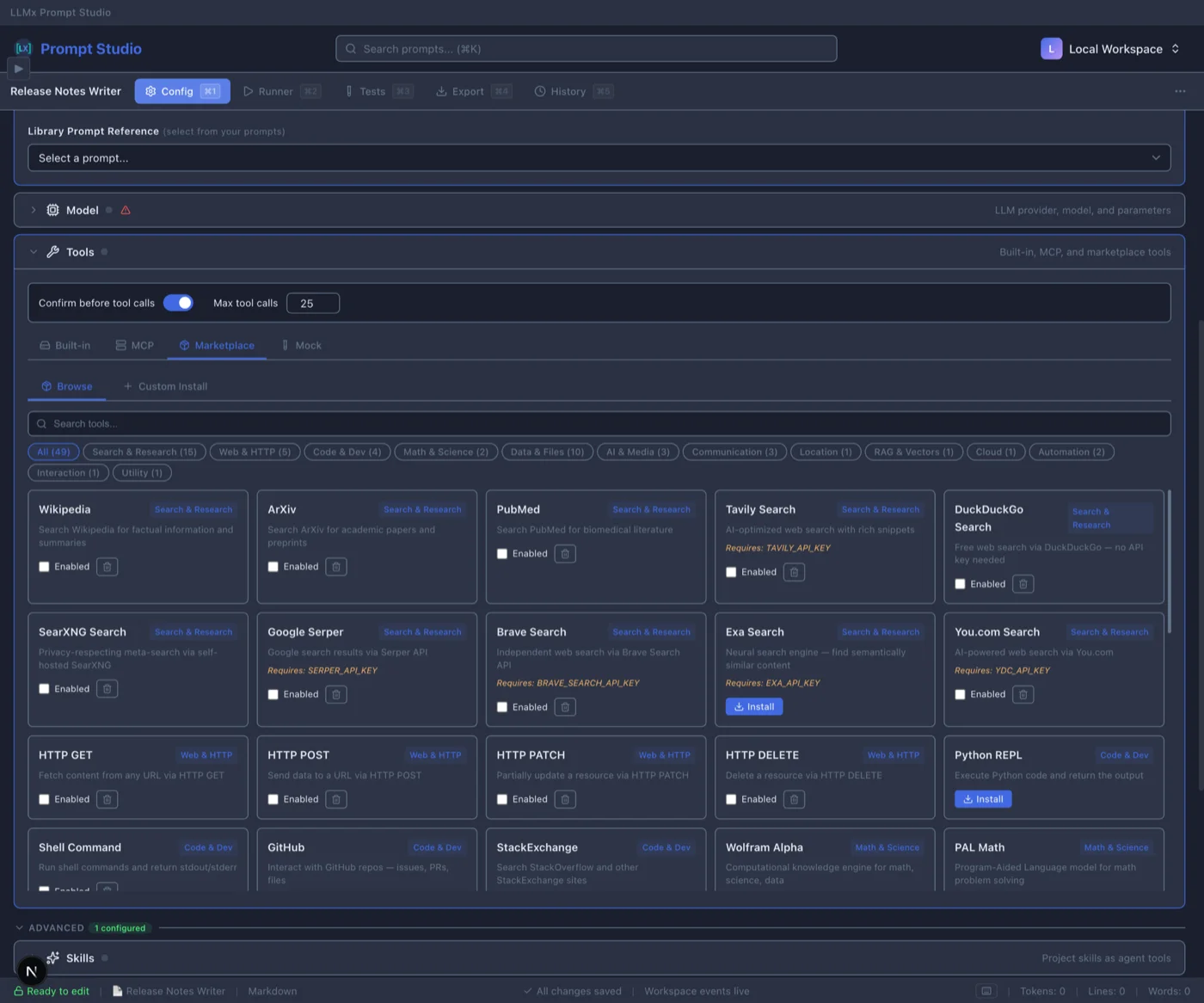Open History using the clock icon
The height and width of the screenshot is (1003, 1204).
tap(540, 91)
